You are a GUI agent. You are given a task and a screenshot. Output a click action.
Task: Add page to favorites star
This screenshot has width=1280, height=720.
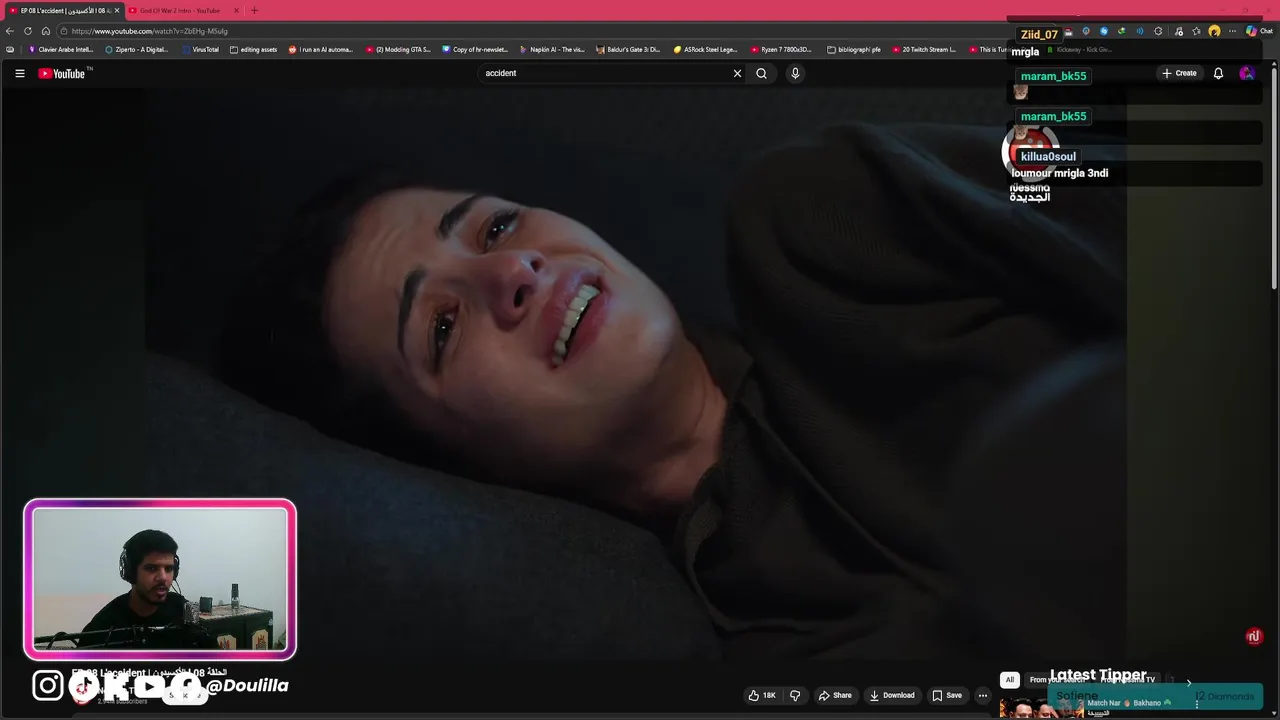(1196, 31)
